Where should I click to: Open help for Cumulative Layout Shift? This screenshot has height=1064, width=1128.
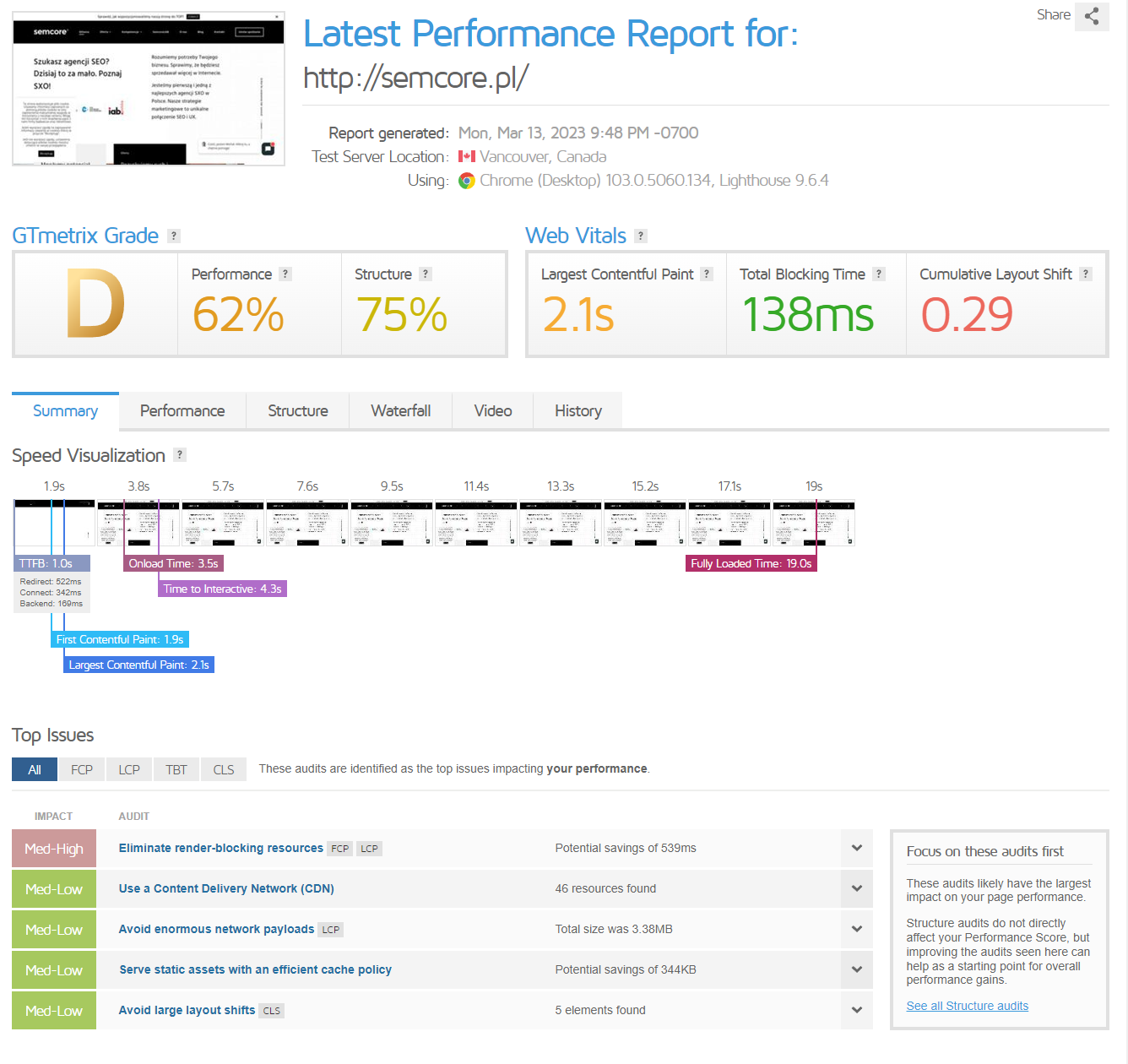pos(1086,274)
